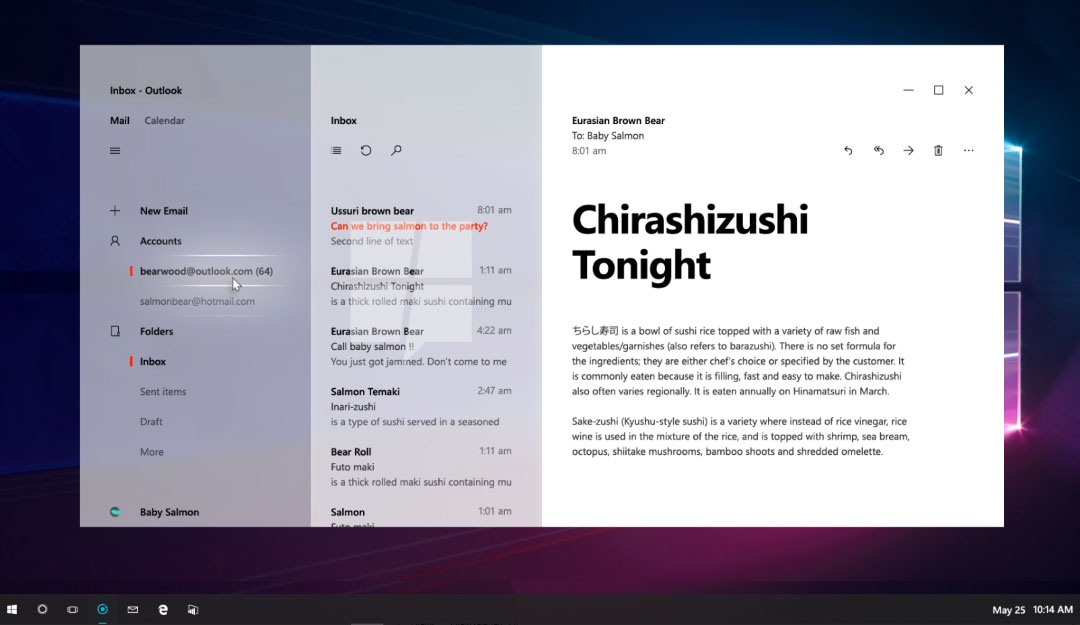
Task: Refresh the Inbox message list
Action: (x=366, y=150)
